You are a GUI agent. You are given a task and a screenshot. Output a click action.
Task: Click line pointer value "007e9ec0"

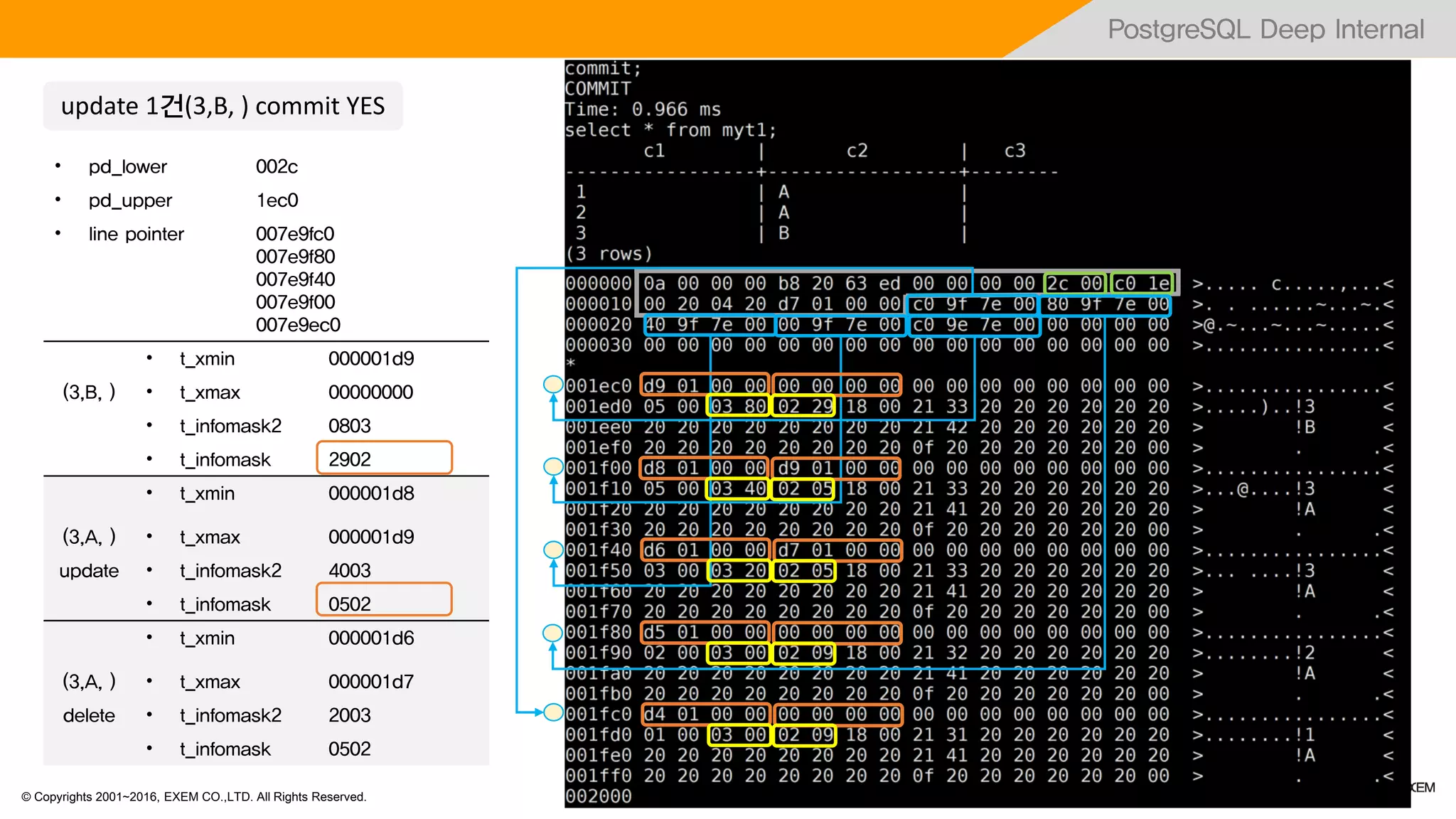pyautogui.click(x=298, y=325)
